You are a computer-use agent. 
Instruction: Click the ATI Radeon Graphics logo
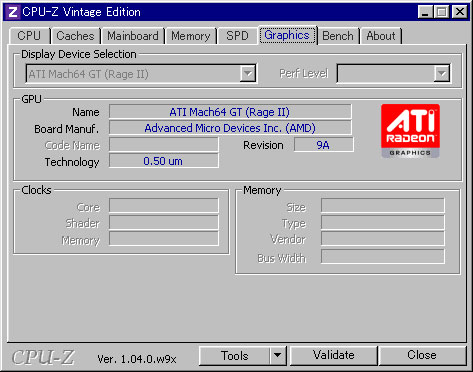[410, 131]
